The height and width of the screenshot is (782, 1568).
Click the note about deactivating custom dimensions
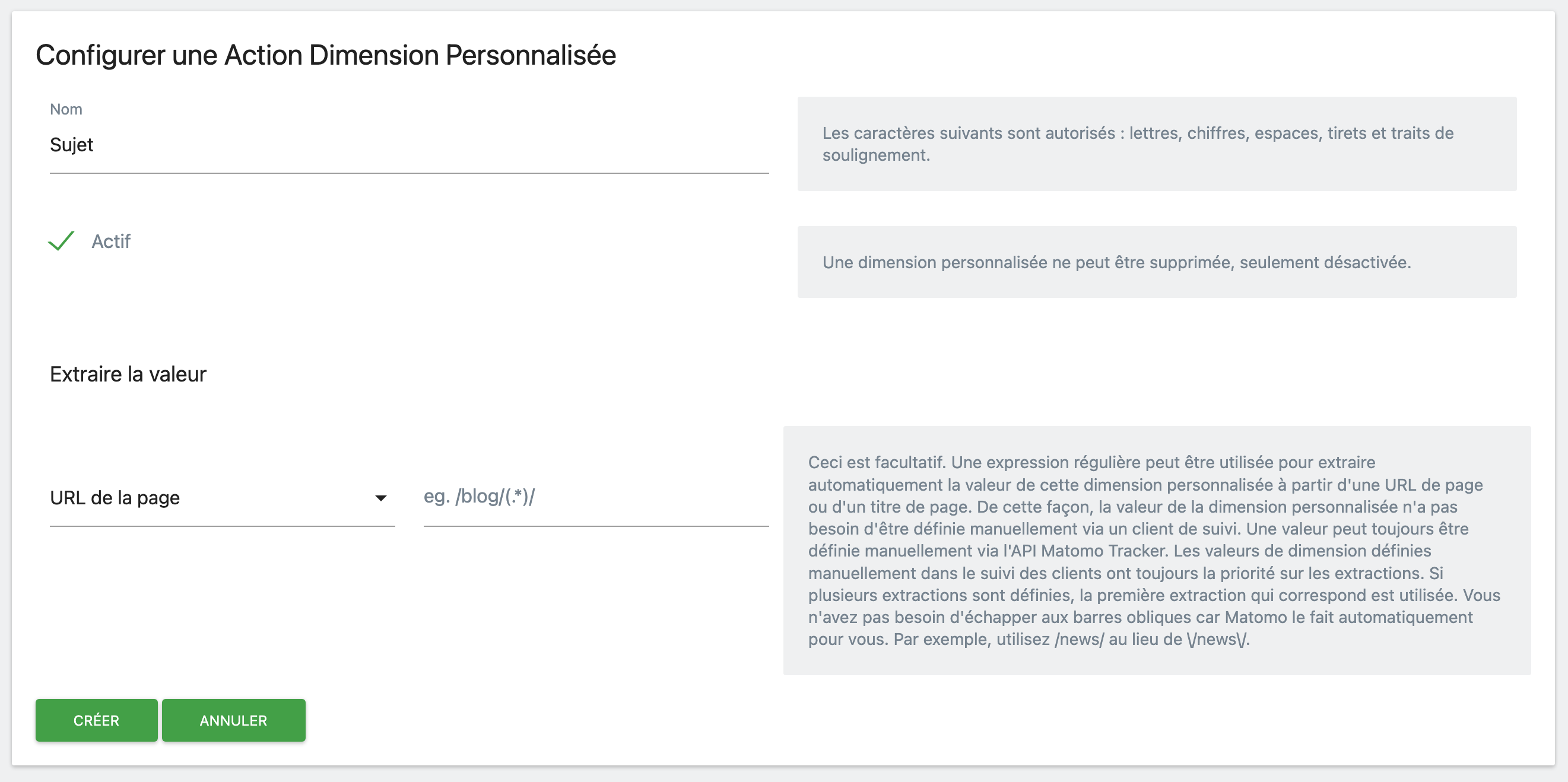[1116, 262]
